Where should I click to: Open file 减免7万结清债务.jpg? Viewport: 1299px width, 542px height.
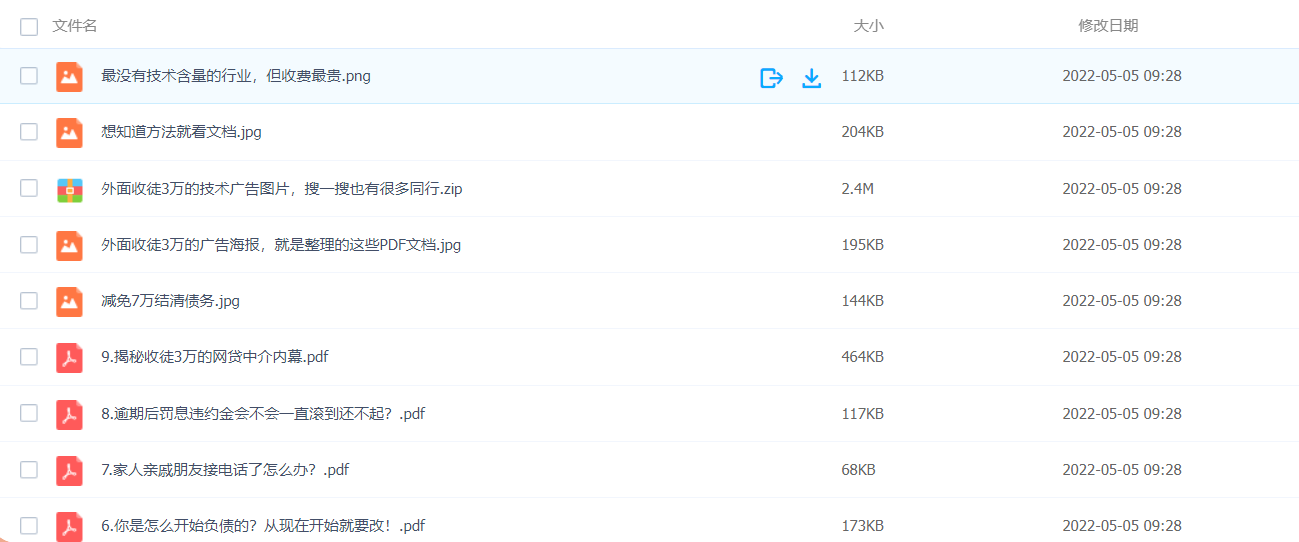coord(170,301)
